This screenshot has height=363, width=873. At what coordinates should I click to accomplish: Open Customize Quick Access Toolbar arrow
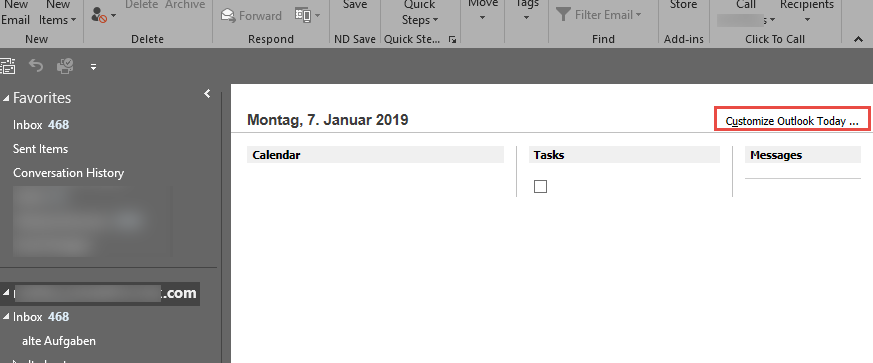tap(94, 67)
